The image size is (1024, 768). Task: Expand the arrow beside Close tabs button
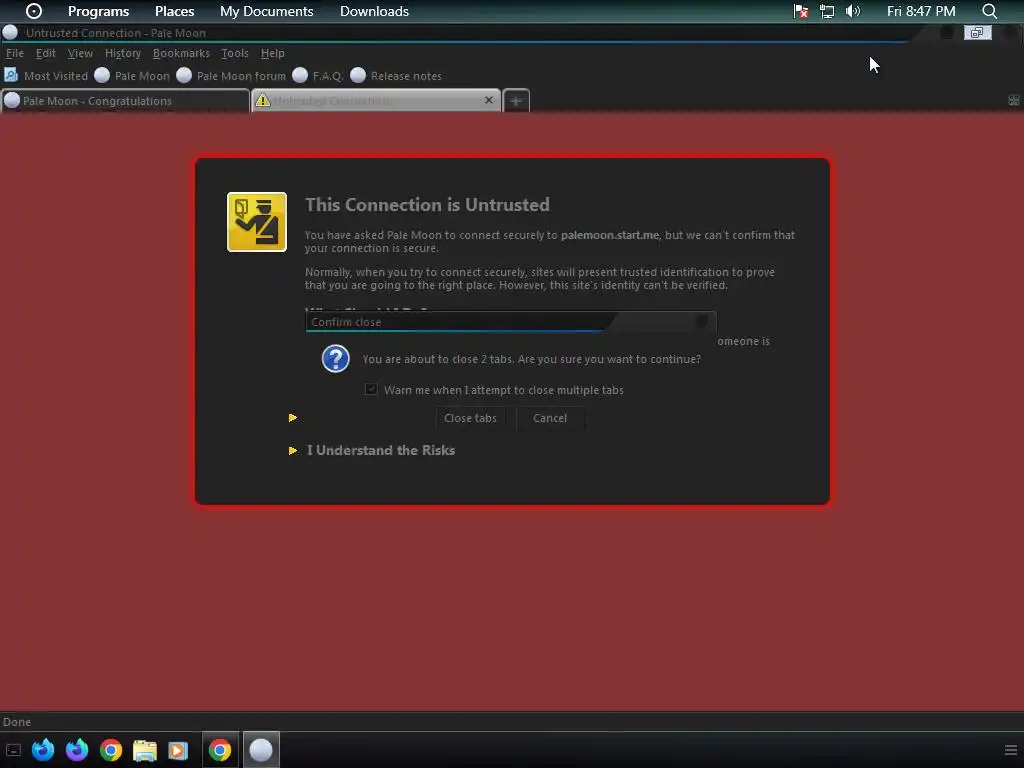(293, 418)
